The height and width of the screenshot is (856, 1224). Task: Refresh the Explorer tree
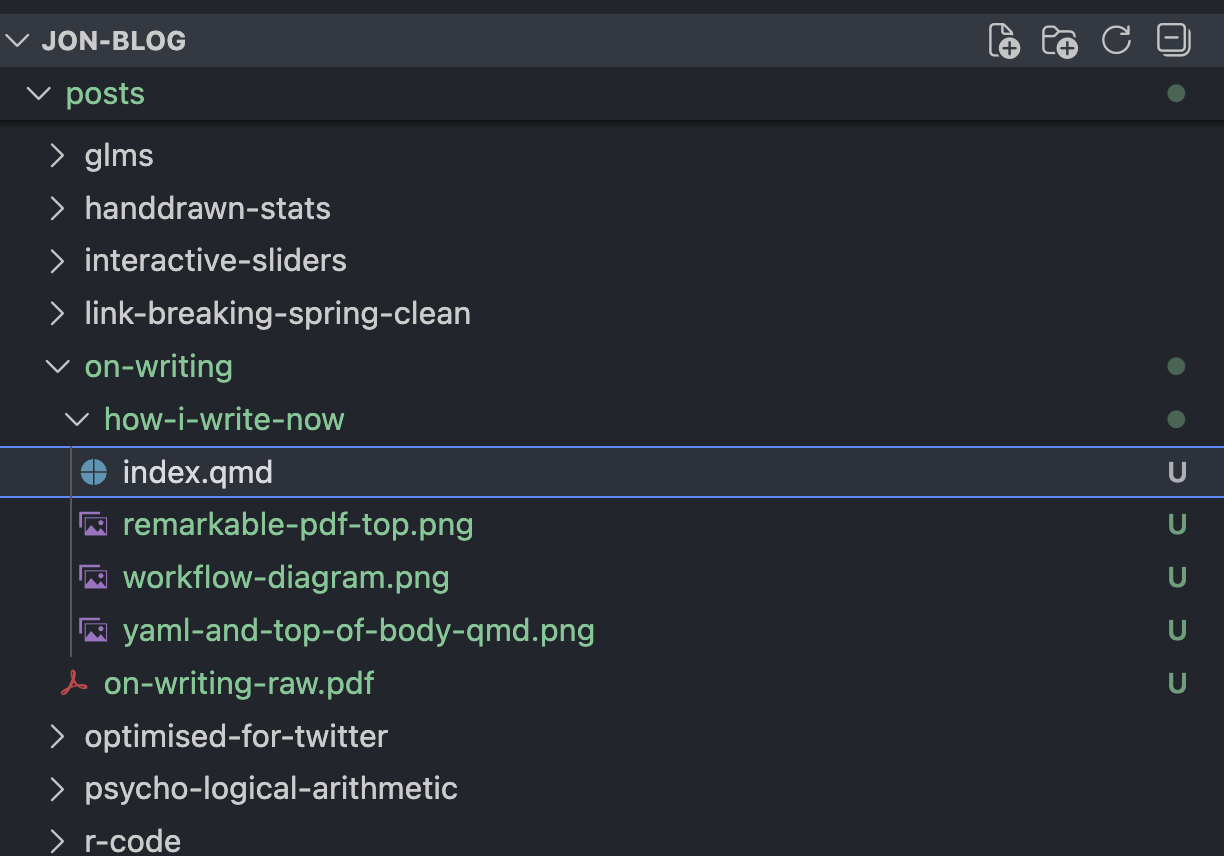point(1116,41)
